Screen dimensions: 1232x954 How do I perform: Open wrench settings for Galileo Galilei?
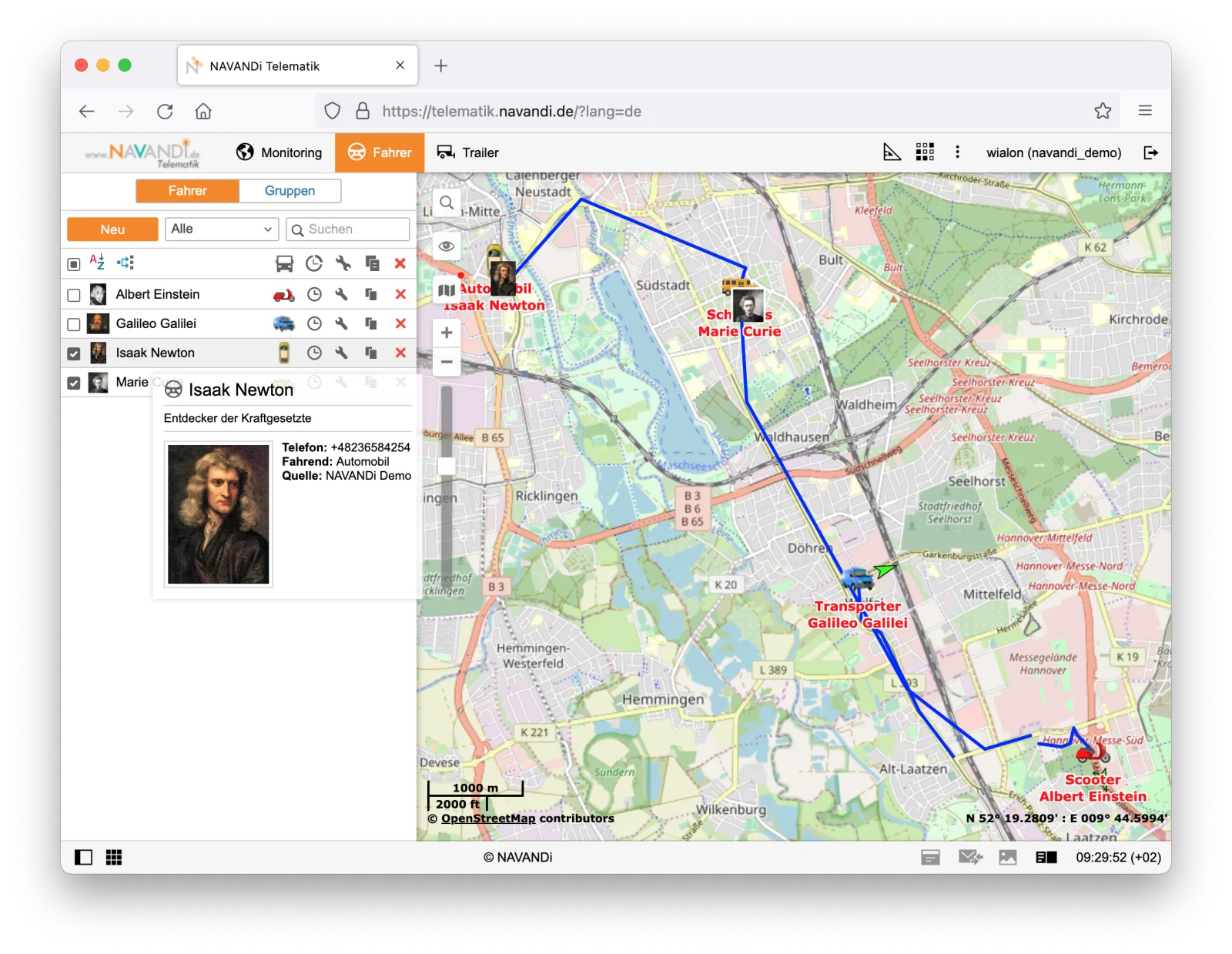342,323
